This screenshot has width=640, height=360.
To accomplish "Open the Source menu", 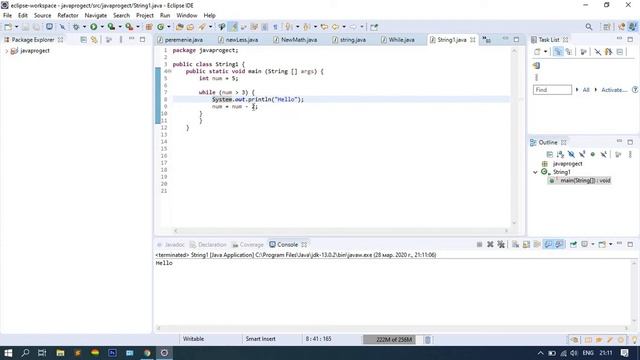I will (x=42, y=16).
